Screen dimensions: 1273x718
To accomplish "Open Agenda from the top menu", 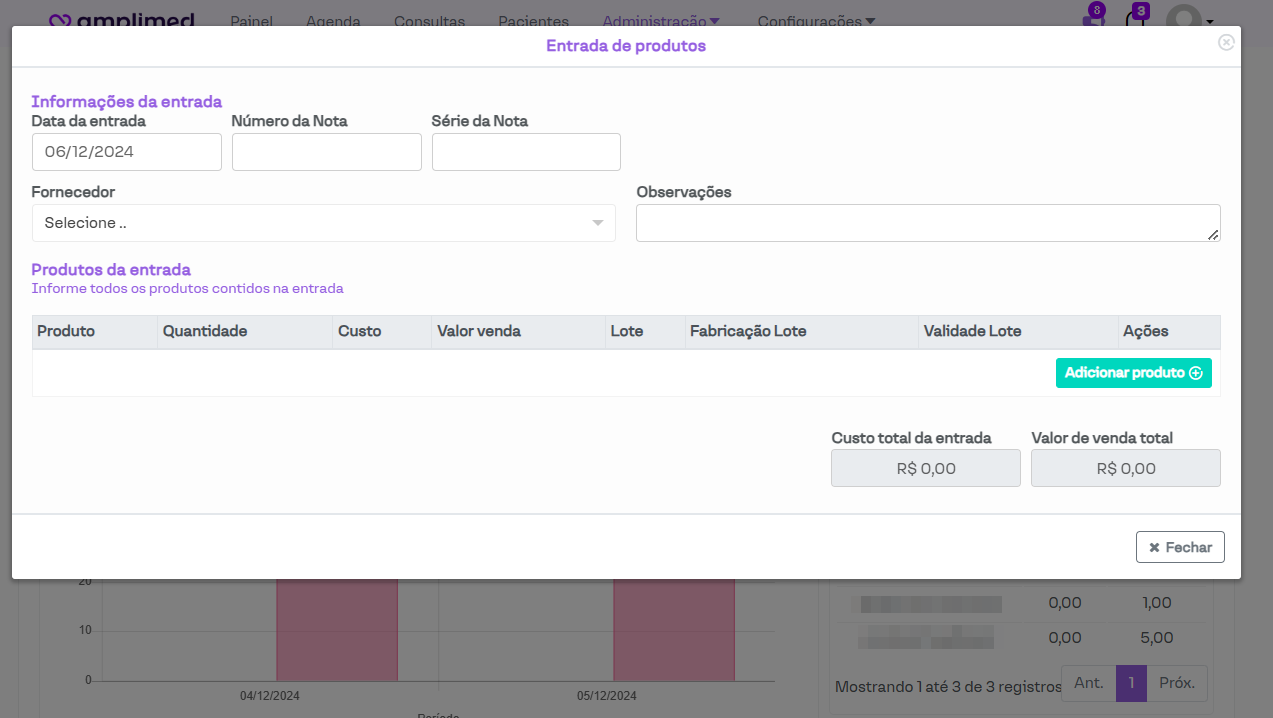I will click(x=333, y=21).
